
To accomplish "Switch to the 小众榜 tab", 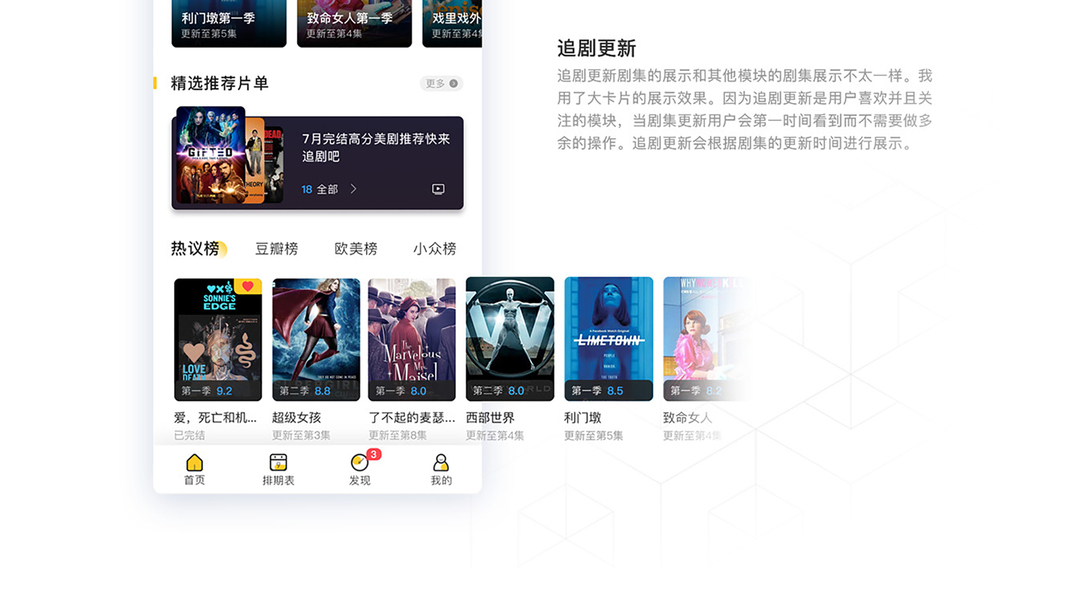I will click(x=435, y=249).
